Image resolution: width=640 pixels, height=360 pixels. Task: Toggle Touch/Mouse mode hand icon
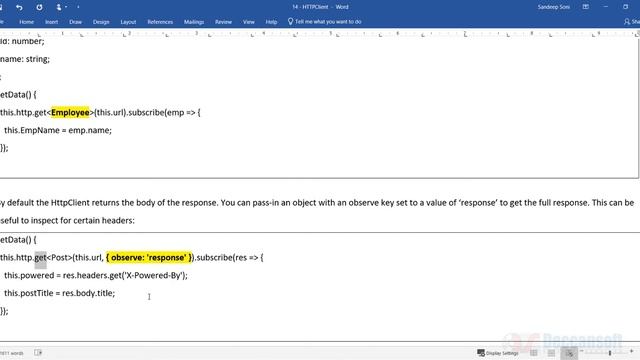pyautogui.click(x=59, y=7)
